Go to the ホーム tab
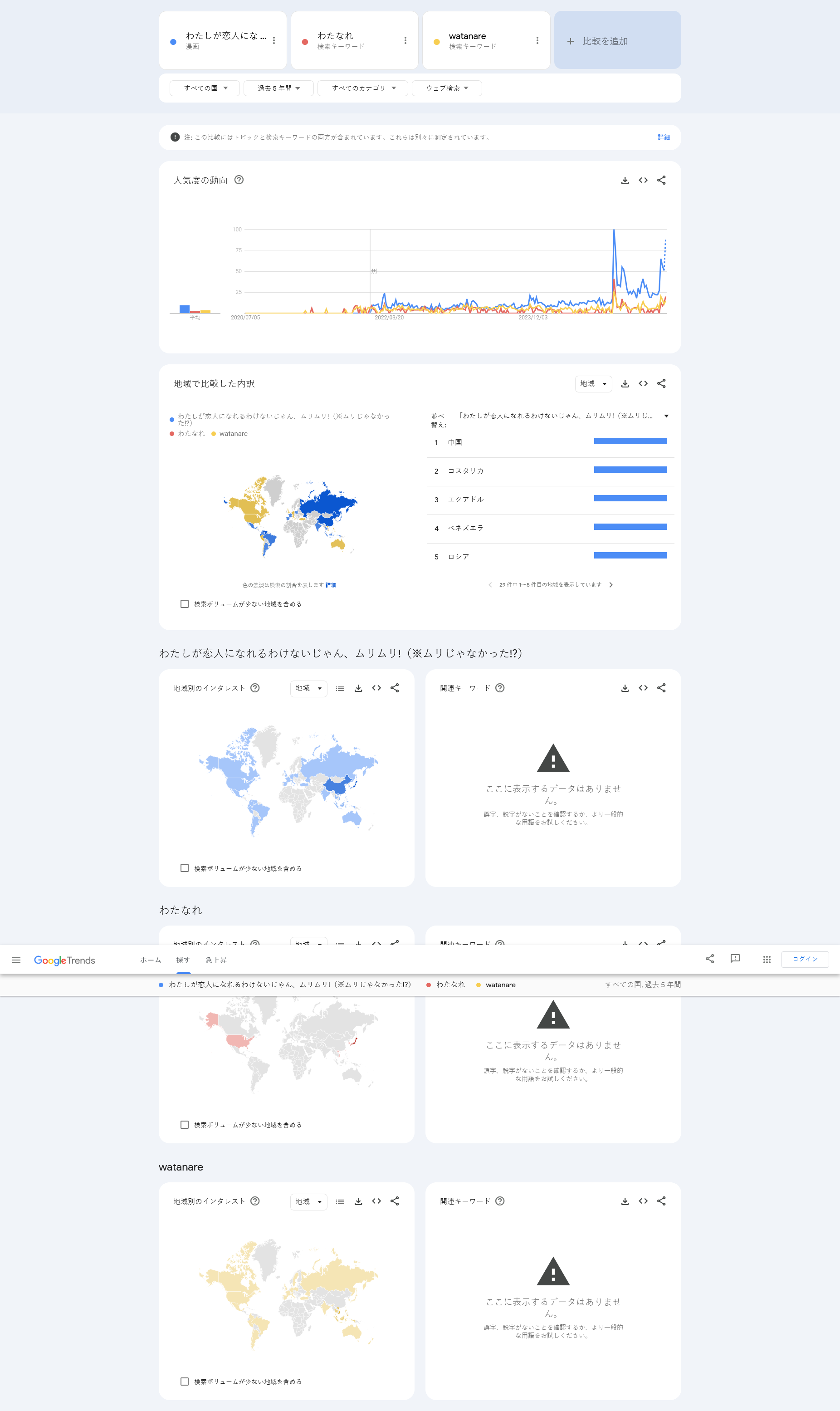Screen dimensions: 840x1411 (151, 960)
